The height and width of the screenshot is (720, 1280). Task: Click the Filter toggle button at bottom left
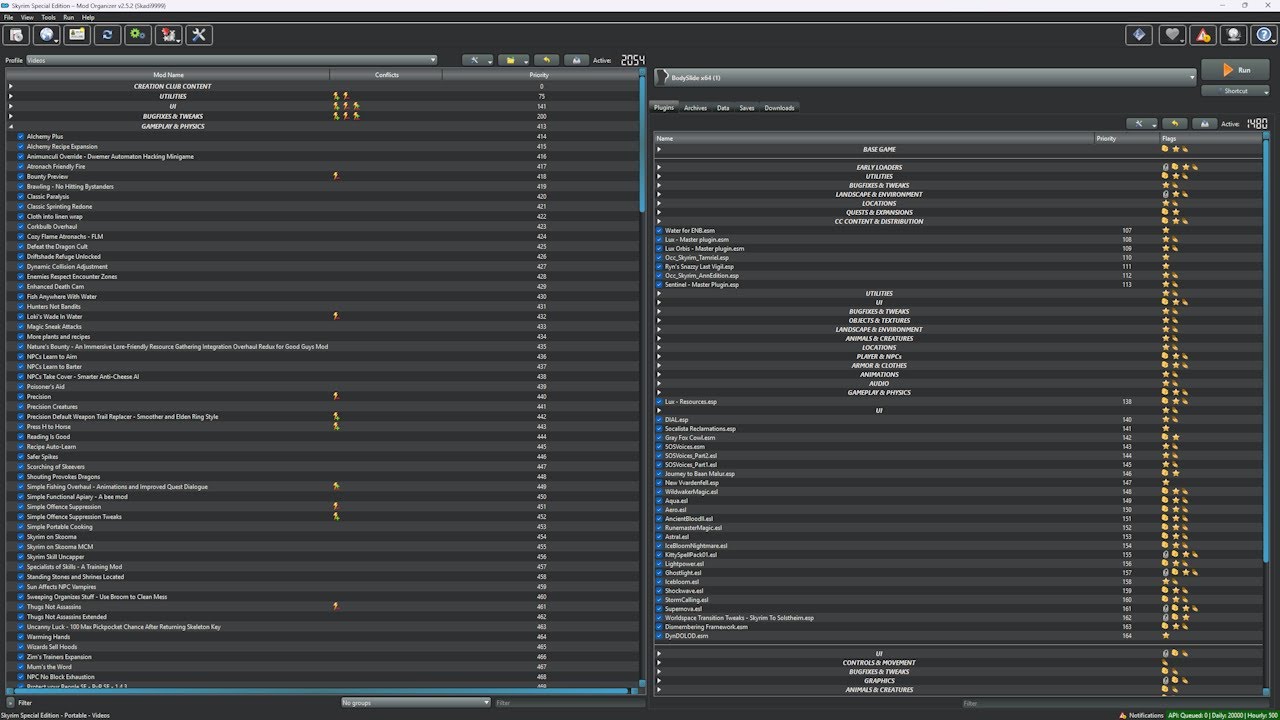(11, 703)
